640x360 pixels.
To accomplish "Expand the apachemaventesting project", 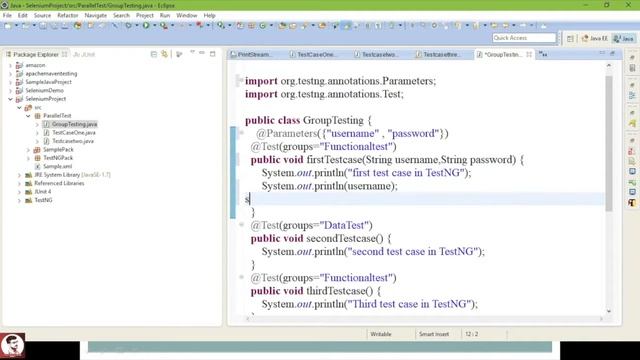I will (x=11, y=74).
